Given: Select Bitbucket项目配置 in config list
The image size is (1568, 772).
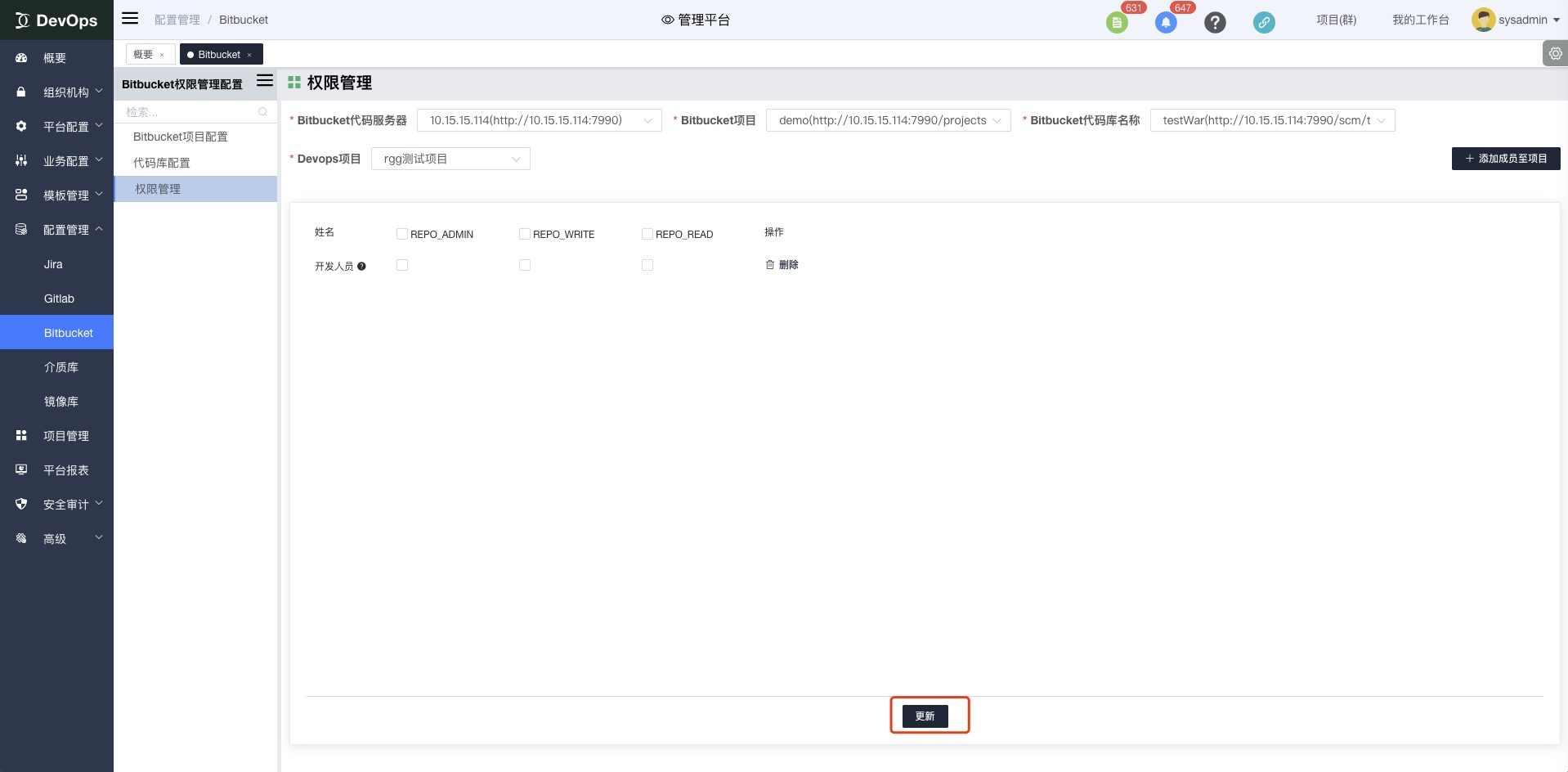Looking at the screenshot, I should 195,137.
